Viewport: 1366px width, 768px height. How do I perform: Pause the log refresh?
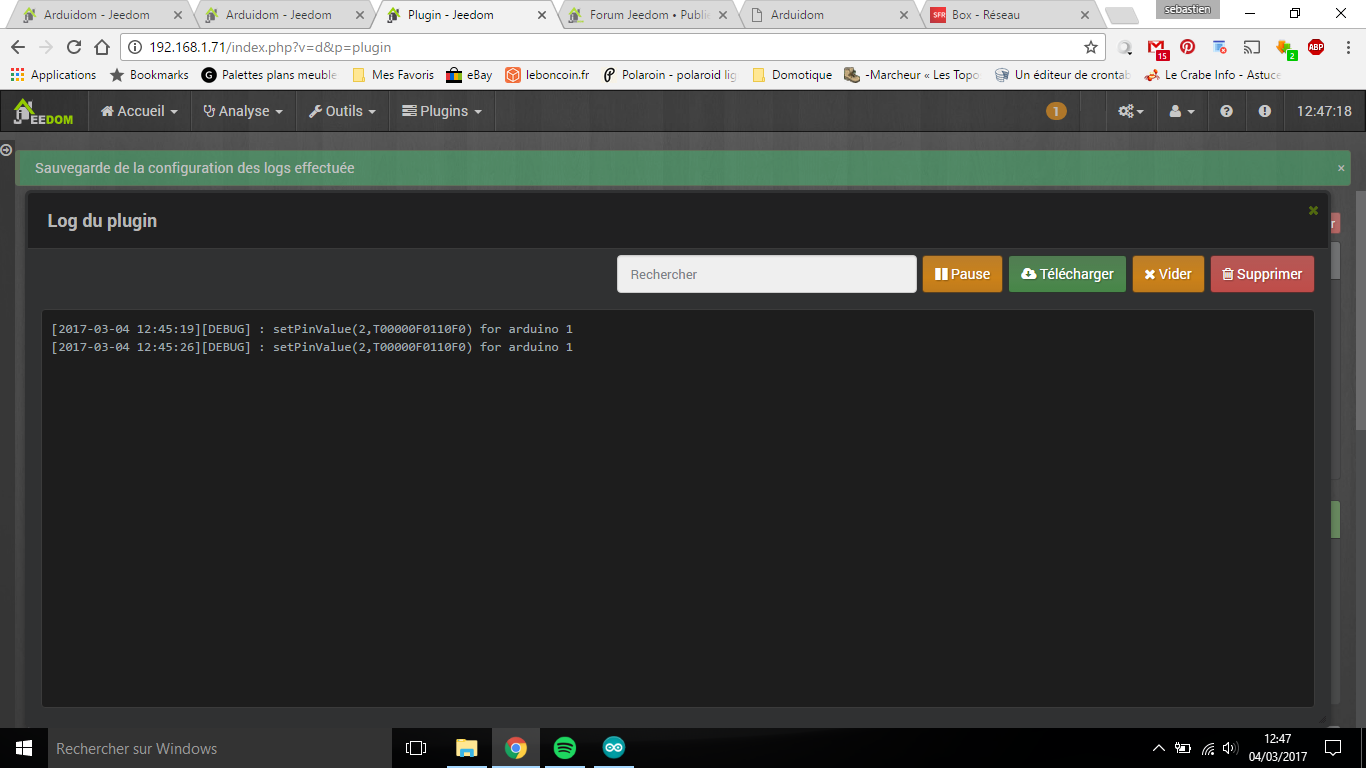click(x=962, y=274)
